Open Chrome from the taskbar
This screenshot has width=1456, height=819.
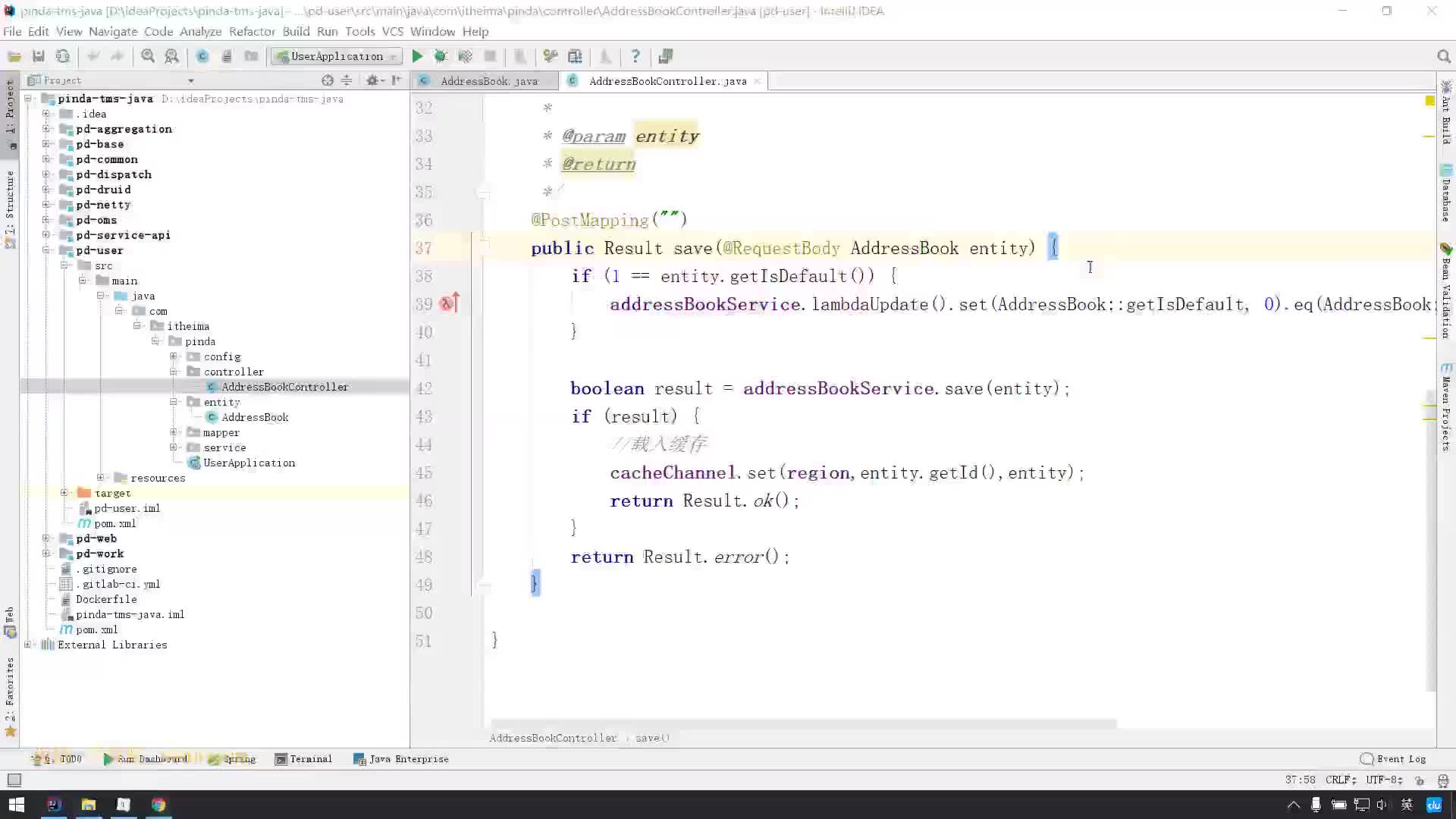[x=158, y=805]
